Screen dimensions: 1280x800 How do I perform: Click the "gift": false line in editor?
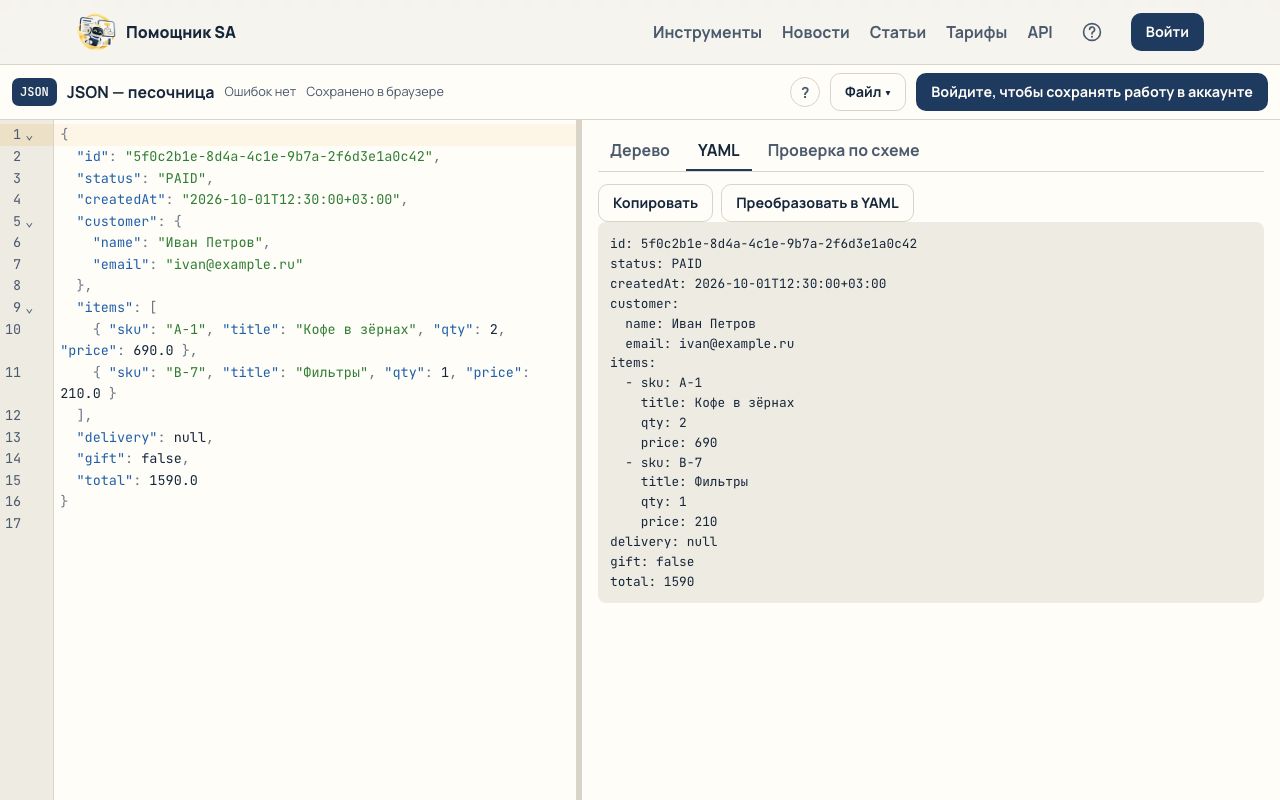tap(315, 458)
